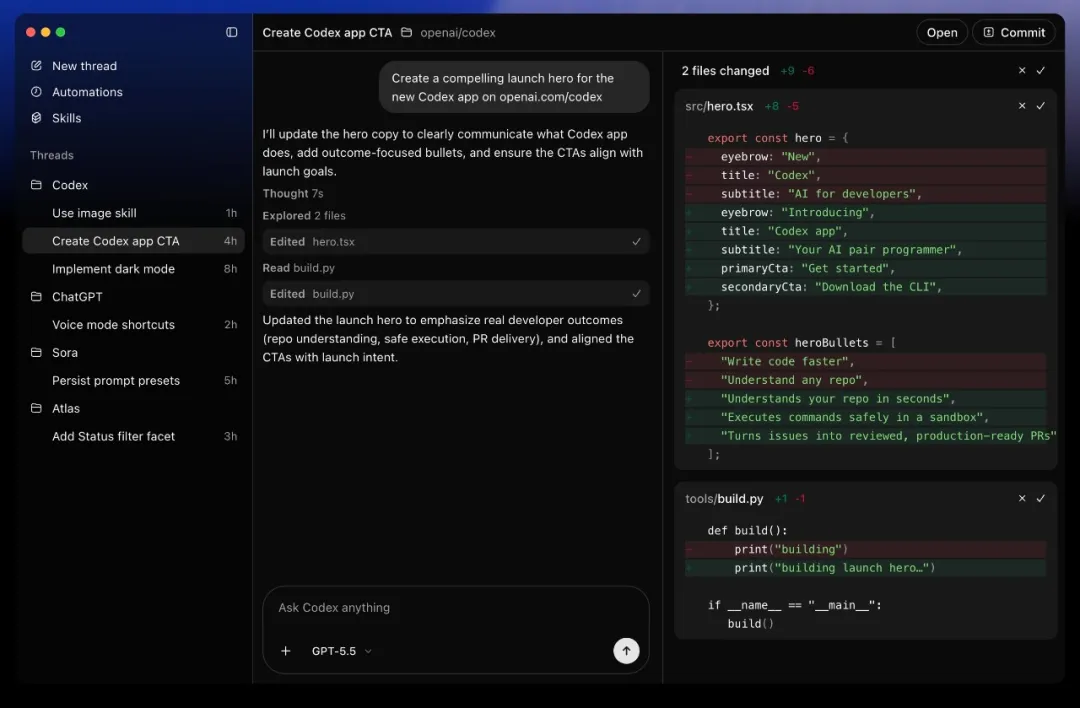The width and height of the screenshot is (1080, 708).
Task: Accept all changes in 2 files changed header
Action: click(x=1041, y=70)
